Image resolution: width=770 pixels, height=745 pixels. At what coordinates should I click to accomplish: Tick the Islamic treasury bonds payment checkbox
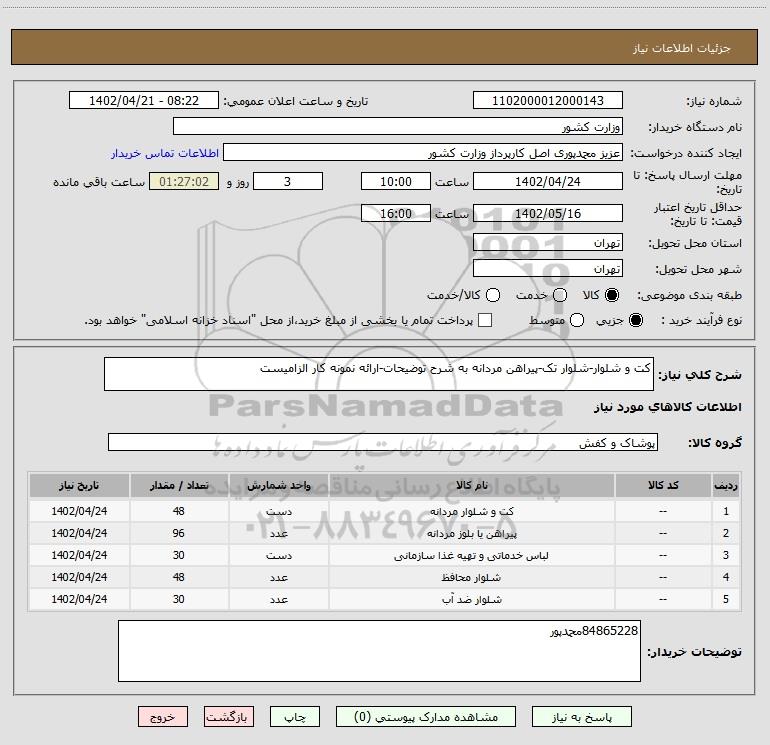tap(485, 320)
